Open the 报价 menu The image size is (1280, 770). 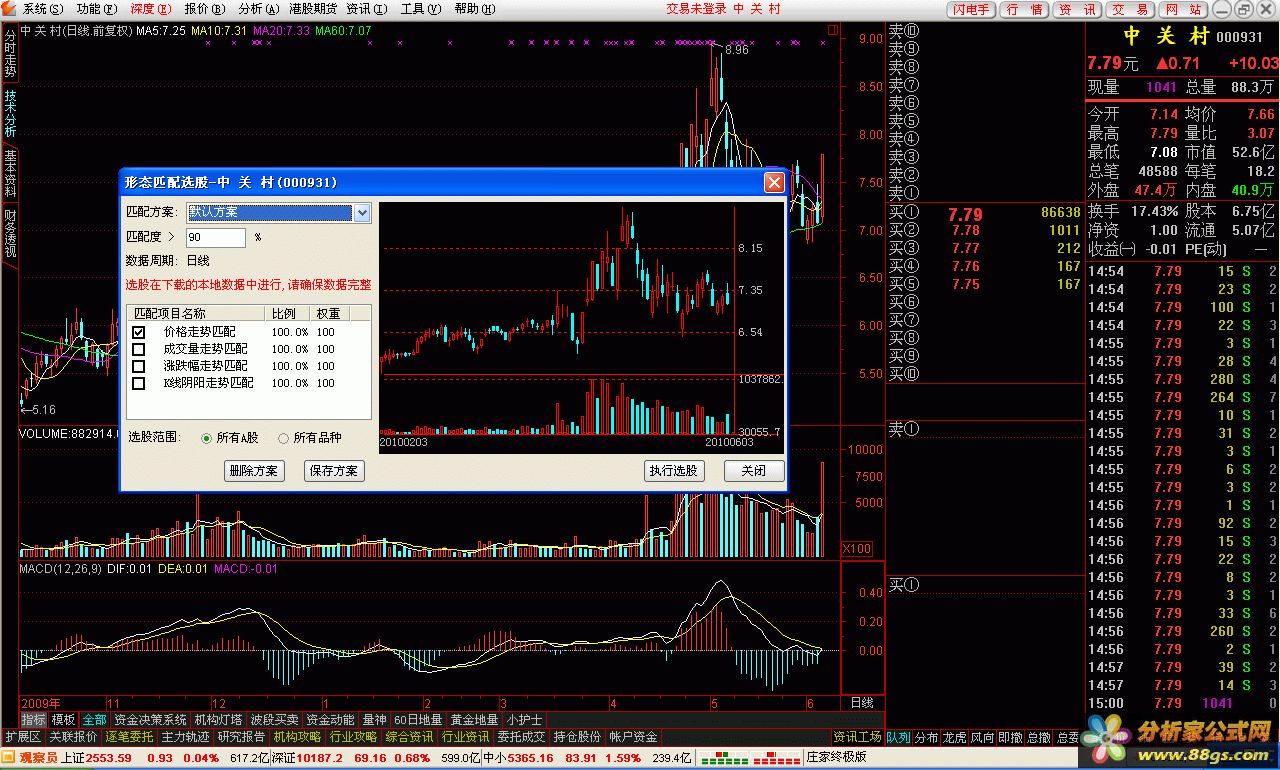tap(204, 9)
